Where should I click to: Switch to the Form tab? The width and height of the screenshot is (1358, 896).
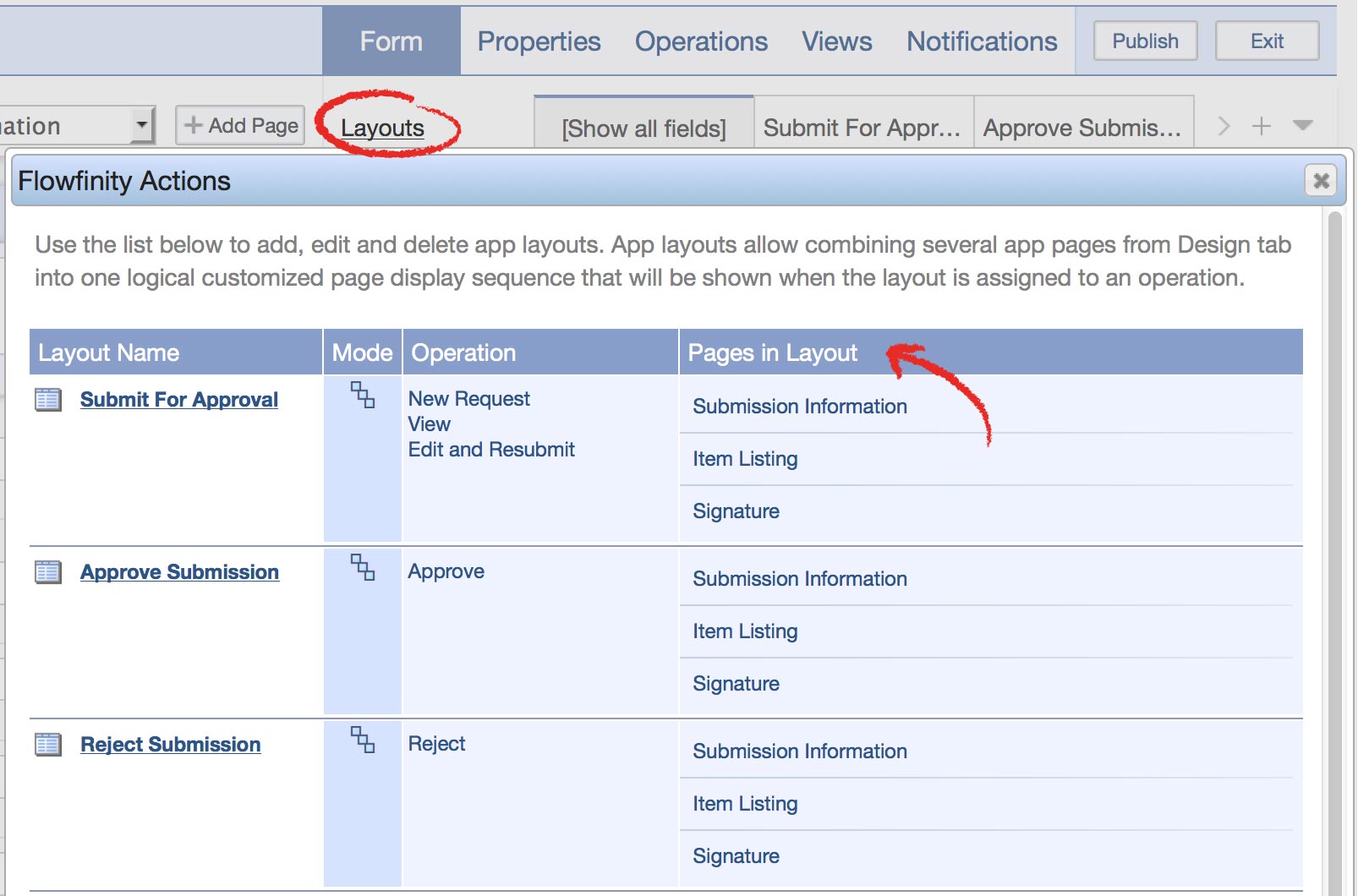392,41
